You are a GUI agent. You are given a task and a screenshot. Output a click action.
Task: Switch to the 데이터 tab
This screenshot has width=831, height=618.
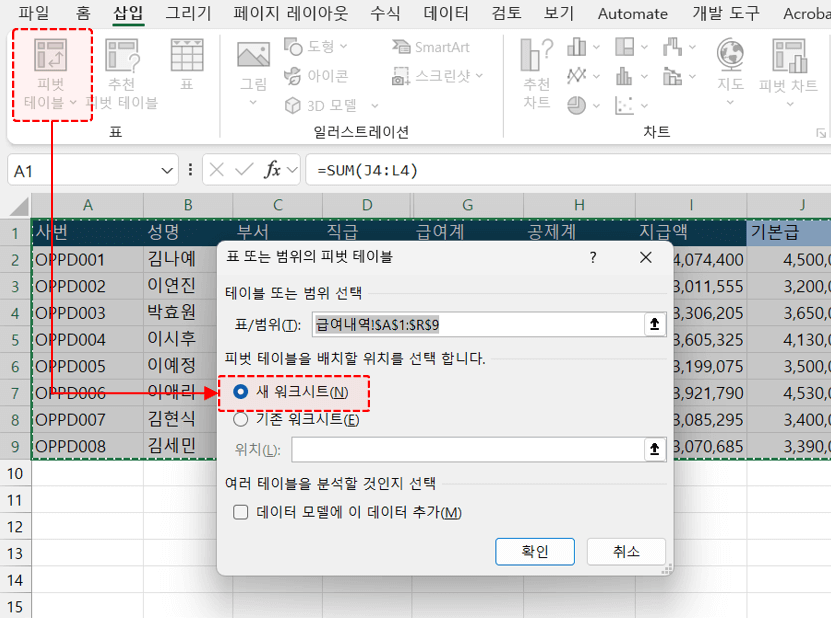[x=446, y=13]
